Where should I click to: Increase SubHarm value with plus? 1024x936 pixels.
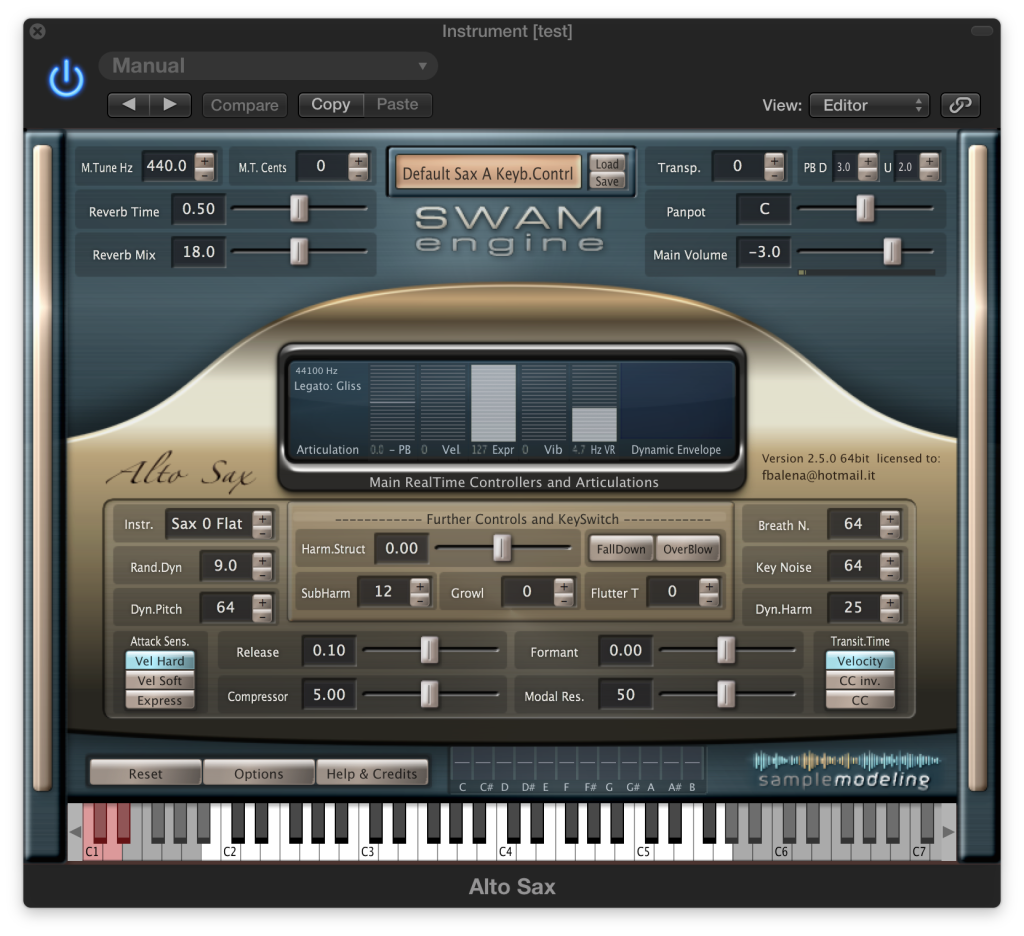point(420,585)
